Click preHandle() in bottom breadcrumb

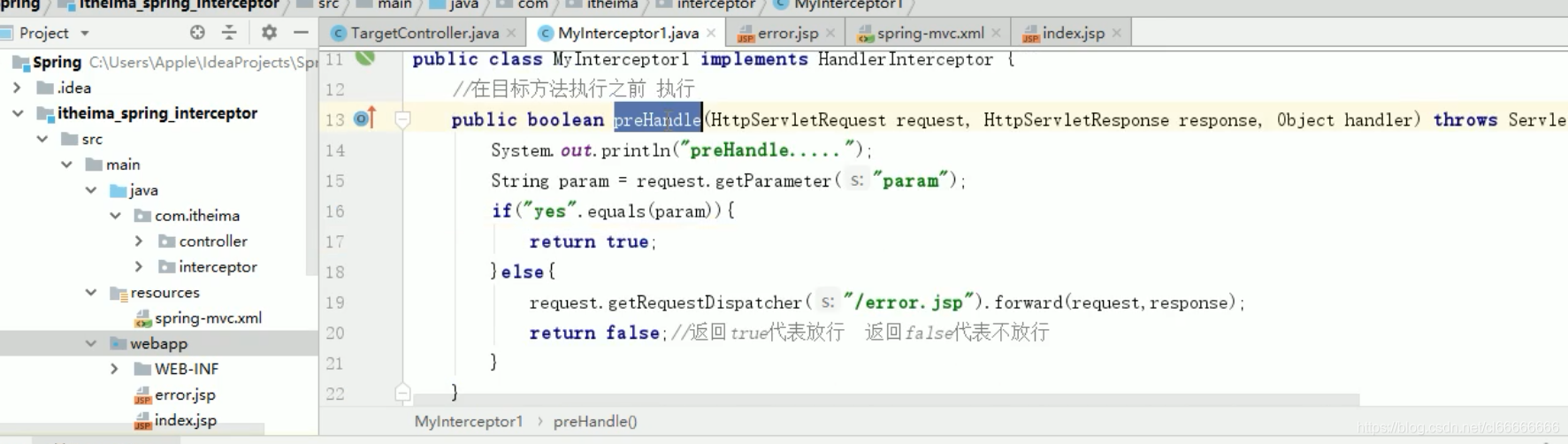(x=595, y=421)
